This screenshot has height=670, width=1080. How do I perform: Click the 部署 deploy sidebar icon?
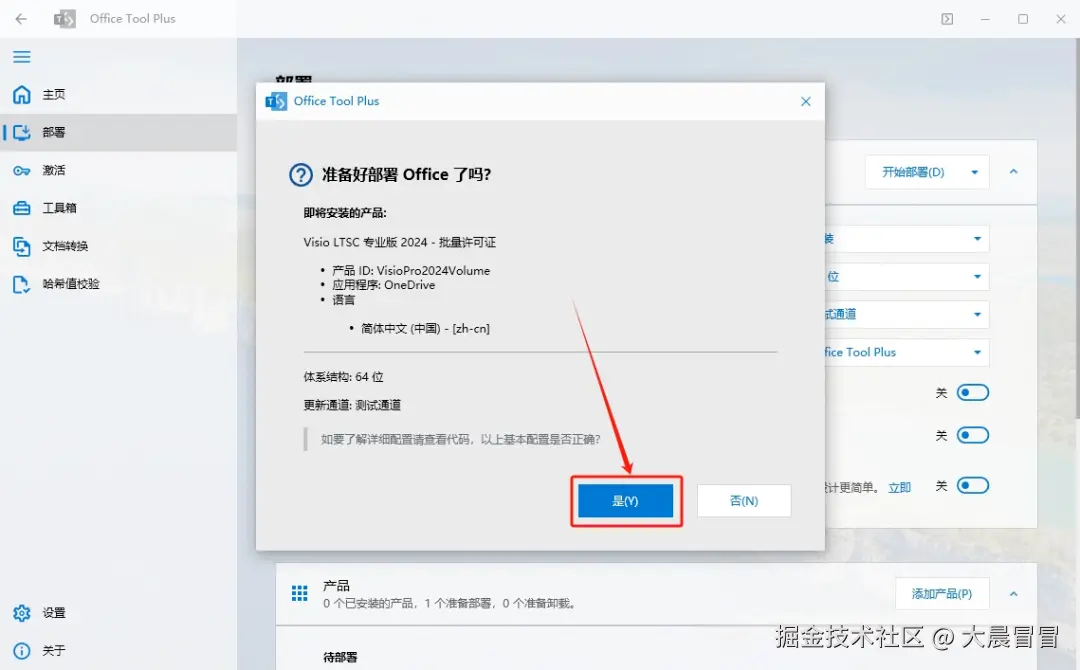pos(22,132)
